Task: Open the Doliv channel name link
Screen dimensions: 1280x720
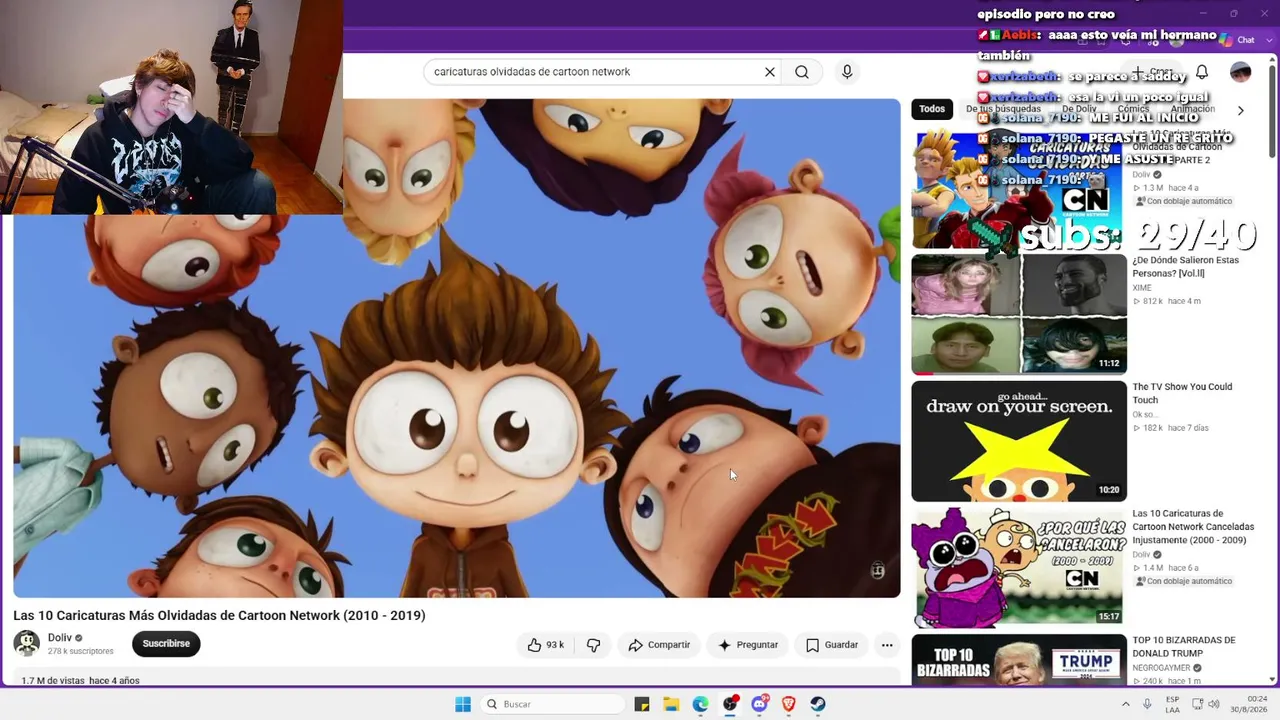Action: (60, 638)
